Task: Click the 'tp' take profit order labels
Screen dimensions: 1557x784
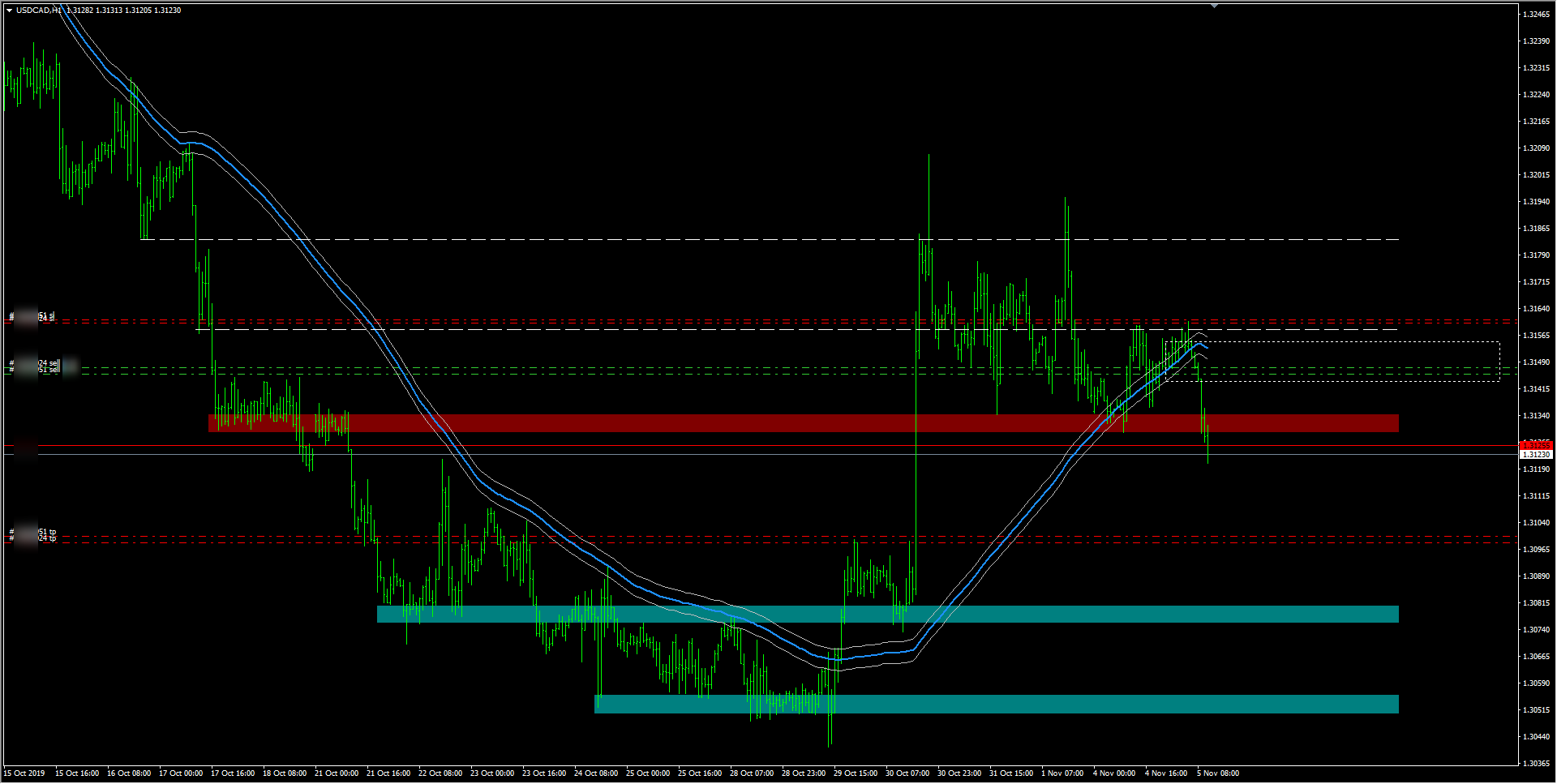Action: pos(47,535)
